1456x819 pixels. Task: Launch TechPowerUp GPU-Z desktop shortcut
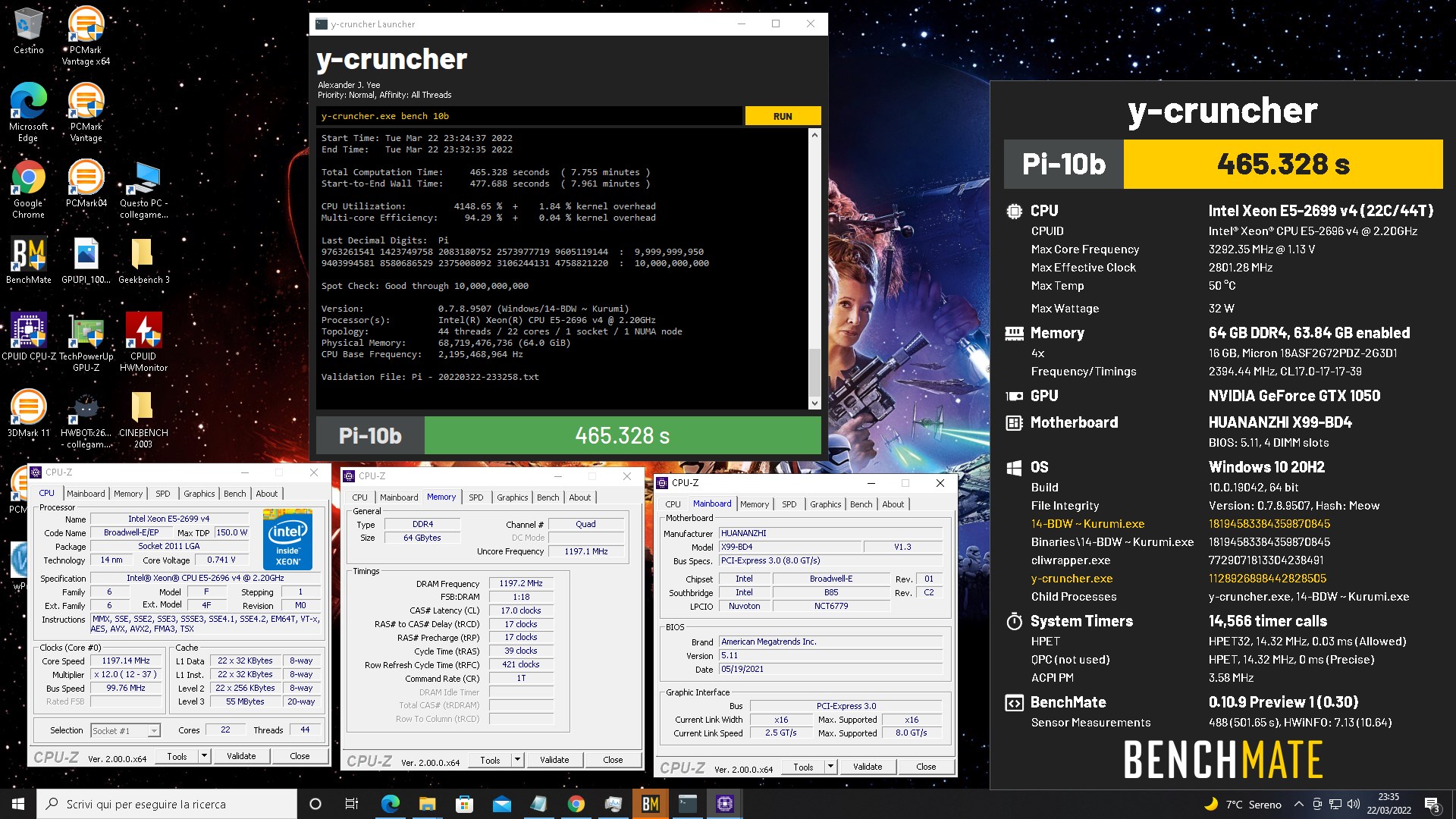tap(86, 343)
